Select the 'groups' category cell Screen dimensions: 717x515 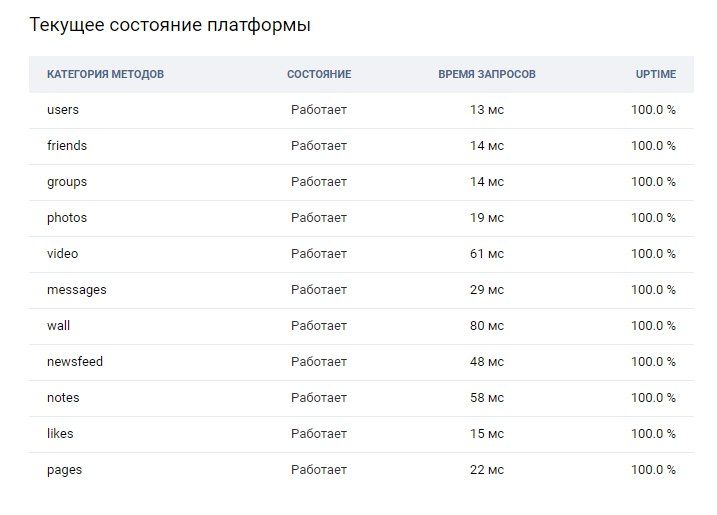[x=67, y=182]
